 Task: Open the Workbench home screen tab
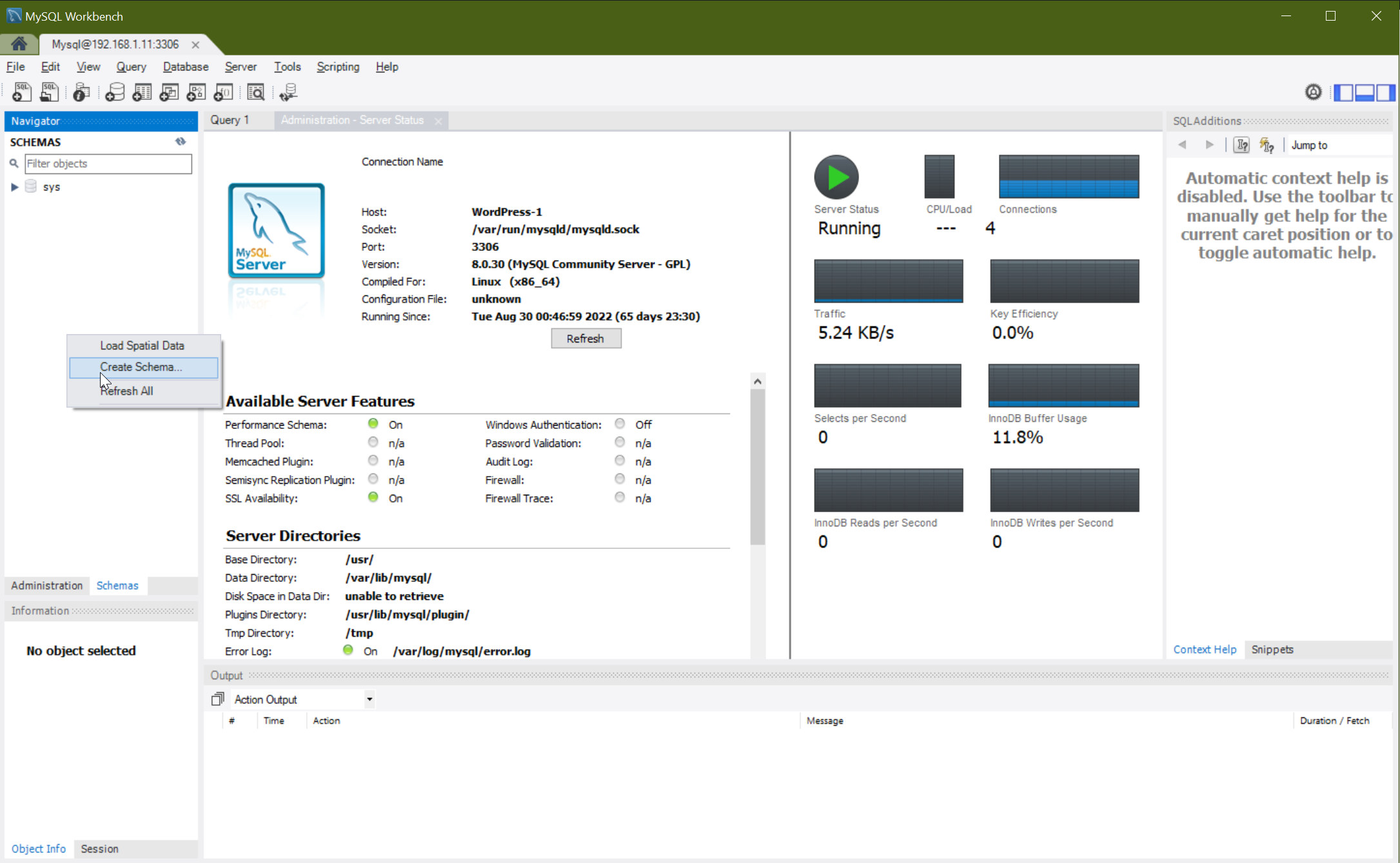(19, 44)
